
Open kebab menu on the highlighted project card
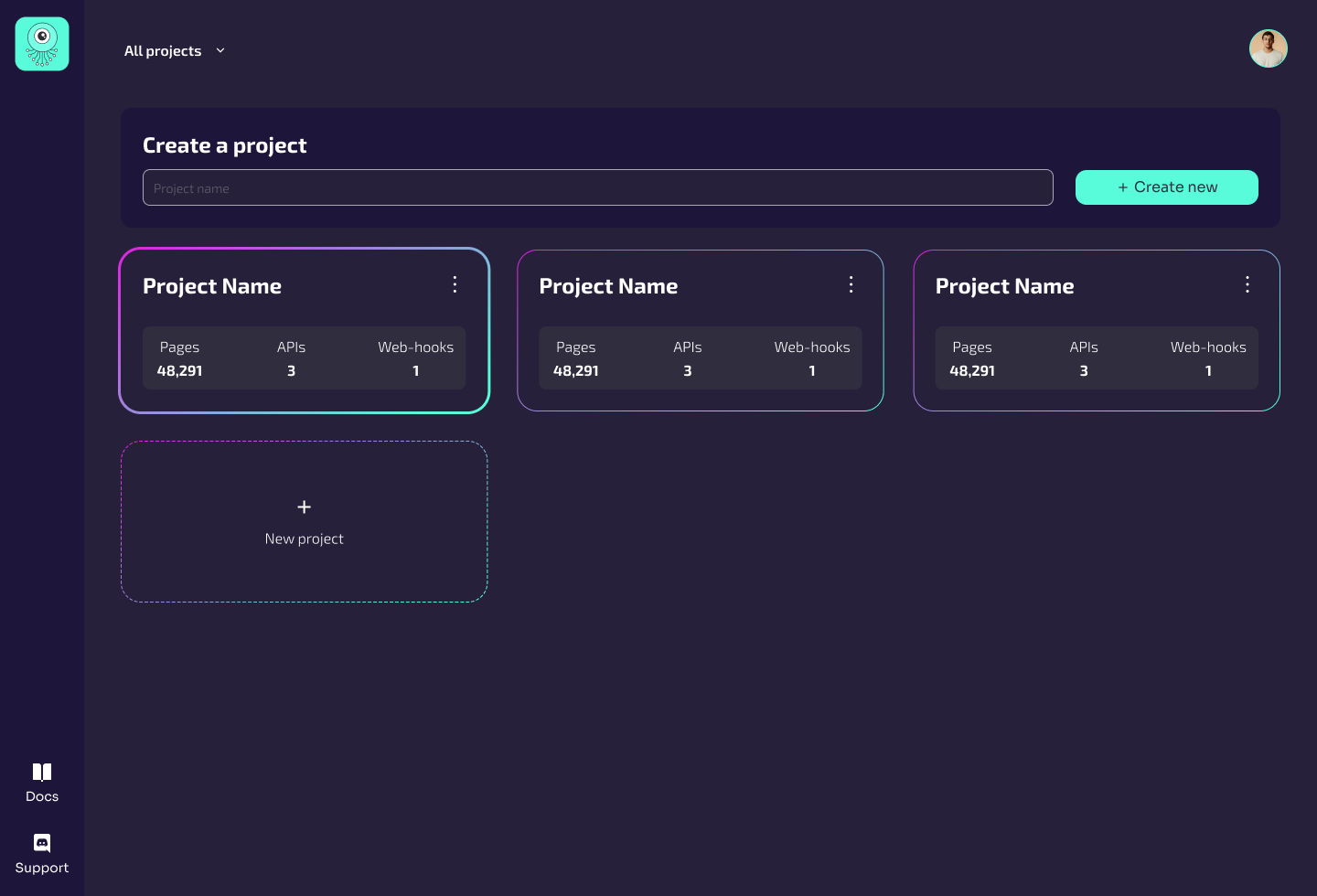pyautogui.click(x=455, y=284)
